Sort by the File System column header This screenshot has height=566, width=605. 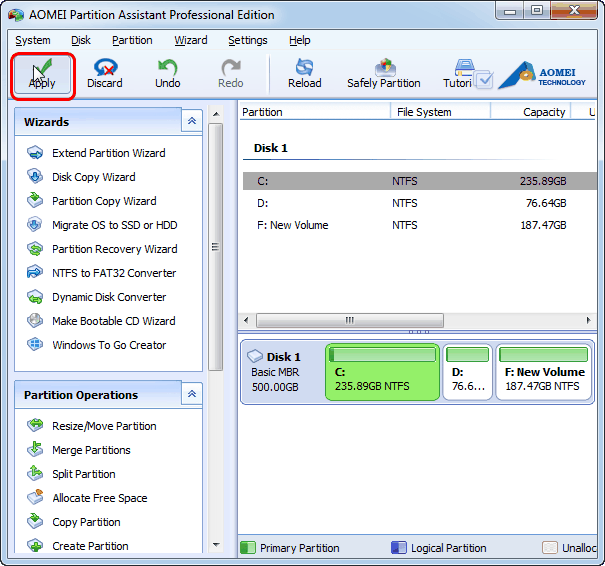click(440, 112)
